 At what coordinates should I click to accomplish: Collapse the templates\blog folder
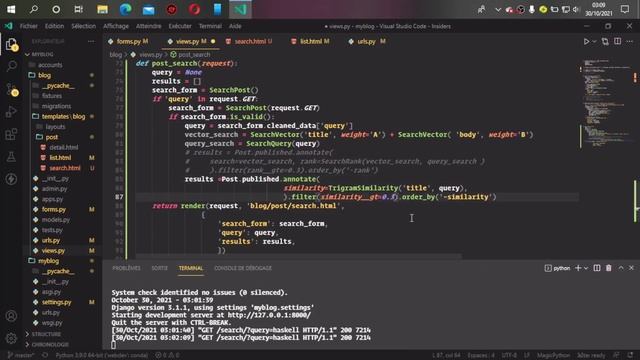pos(64,116)
